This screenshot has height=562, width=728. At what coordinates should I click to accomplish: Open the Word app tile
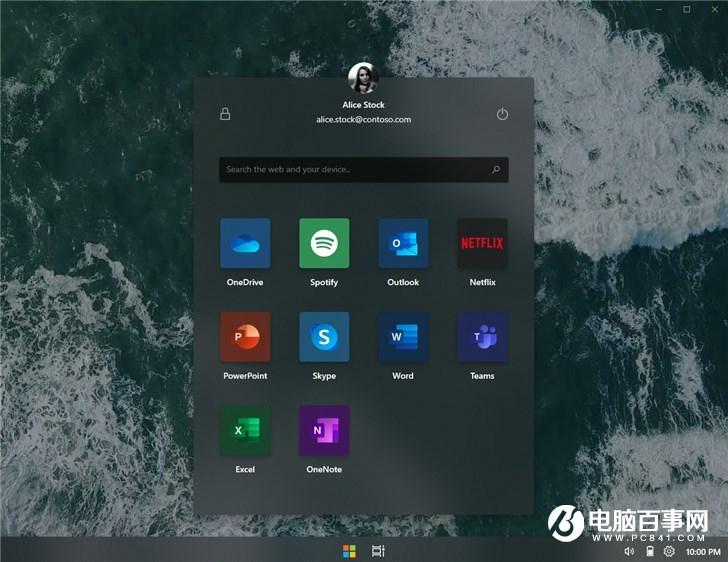pos(403,337)
